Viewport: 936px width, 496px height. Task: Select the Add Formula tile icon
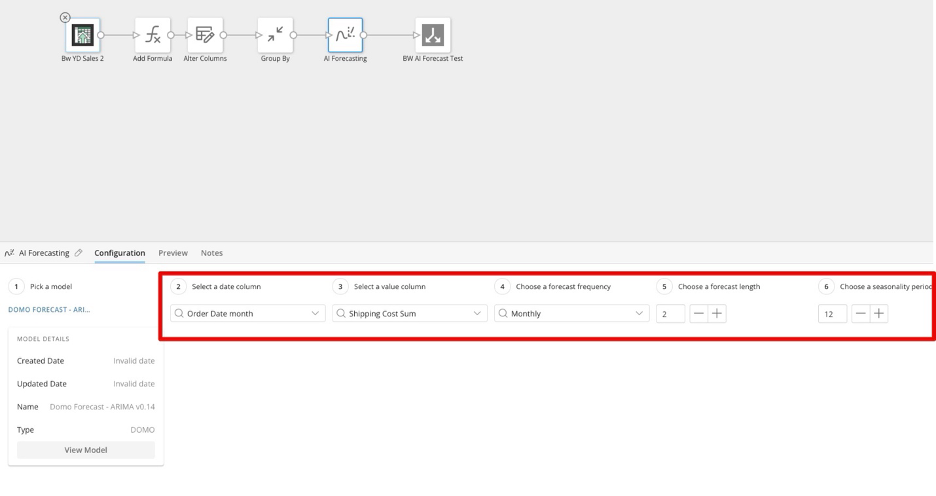click(x=153, y=35)
